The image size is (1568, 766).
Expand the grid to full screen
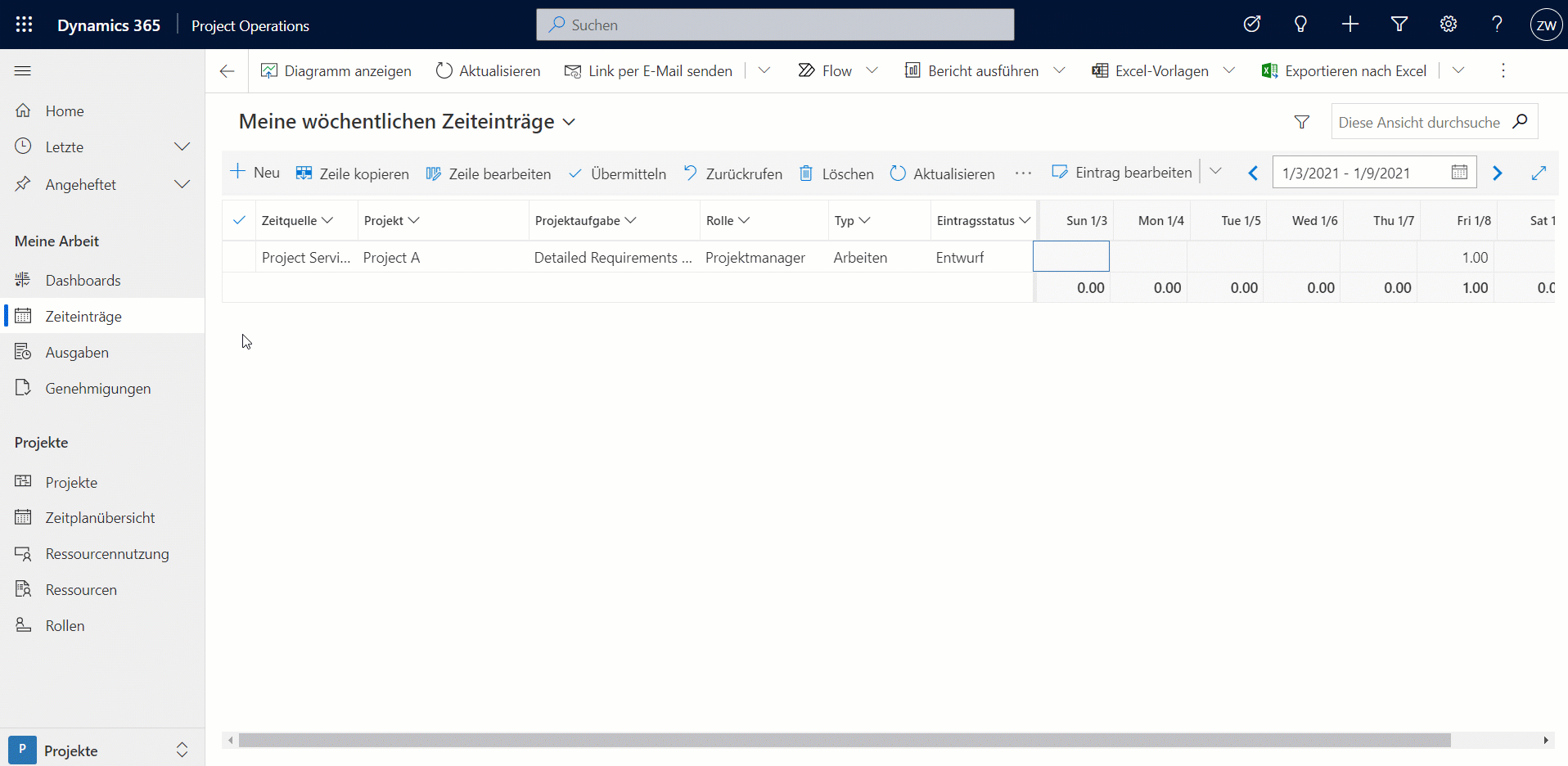tap(1539, 173)
